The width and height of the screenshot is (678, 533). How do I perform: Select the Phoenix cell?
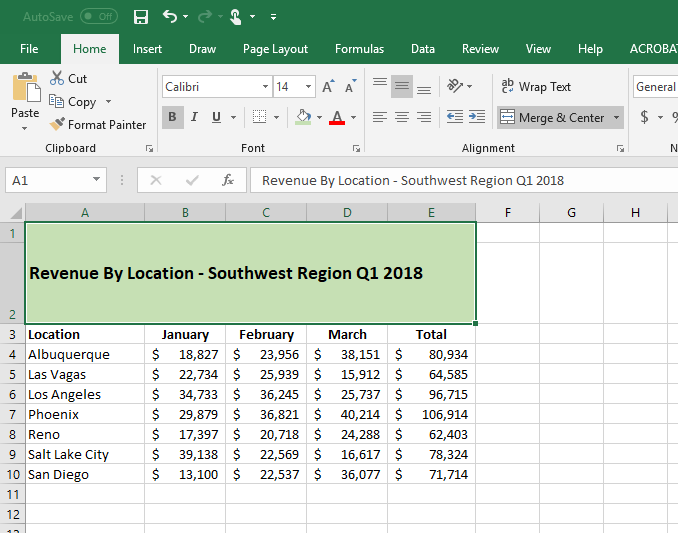tap(85, 414)
